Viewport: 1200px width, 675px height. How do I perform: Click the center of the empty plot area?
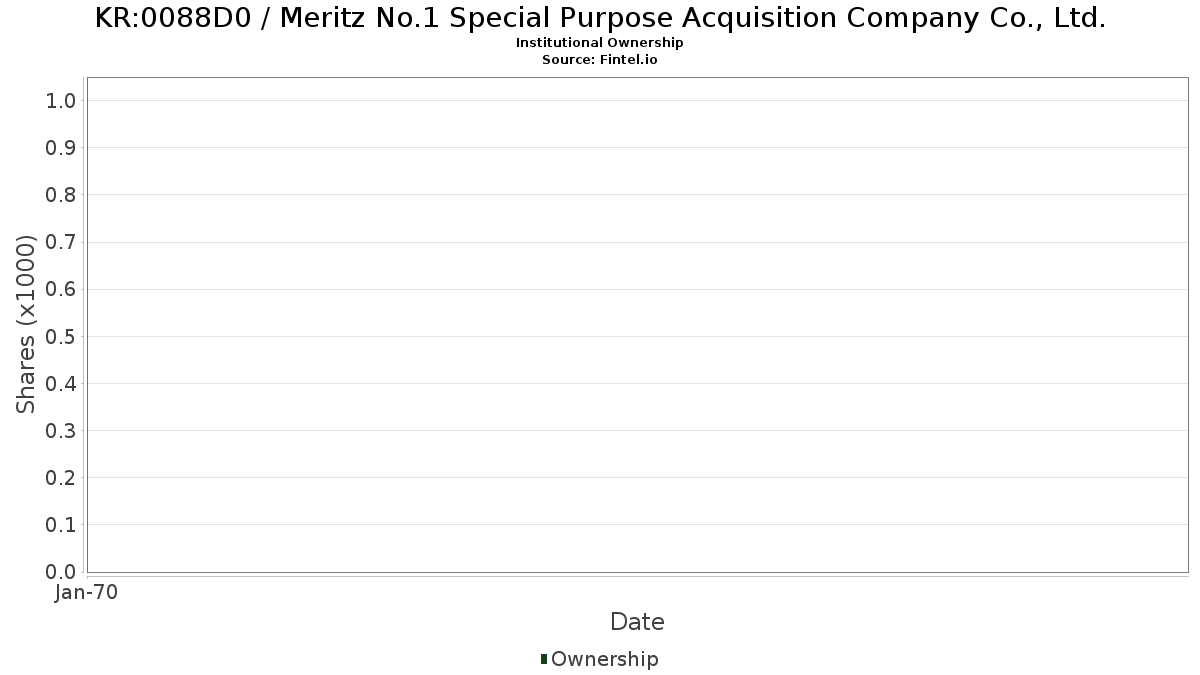coord(637,325)
